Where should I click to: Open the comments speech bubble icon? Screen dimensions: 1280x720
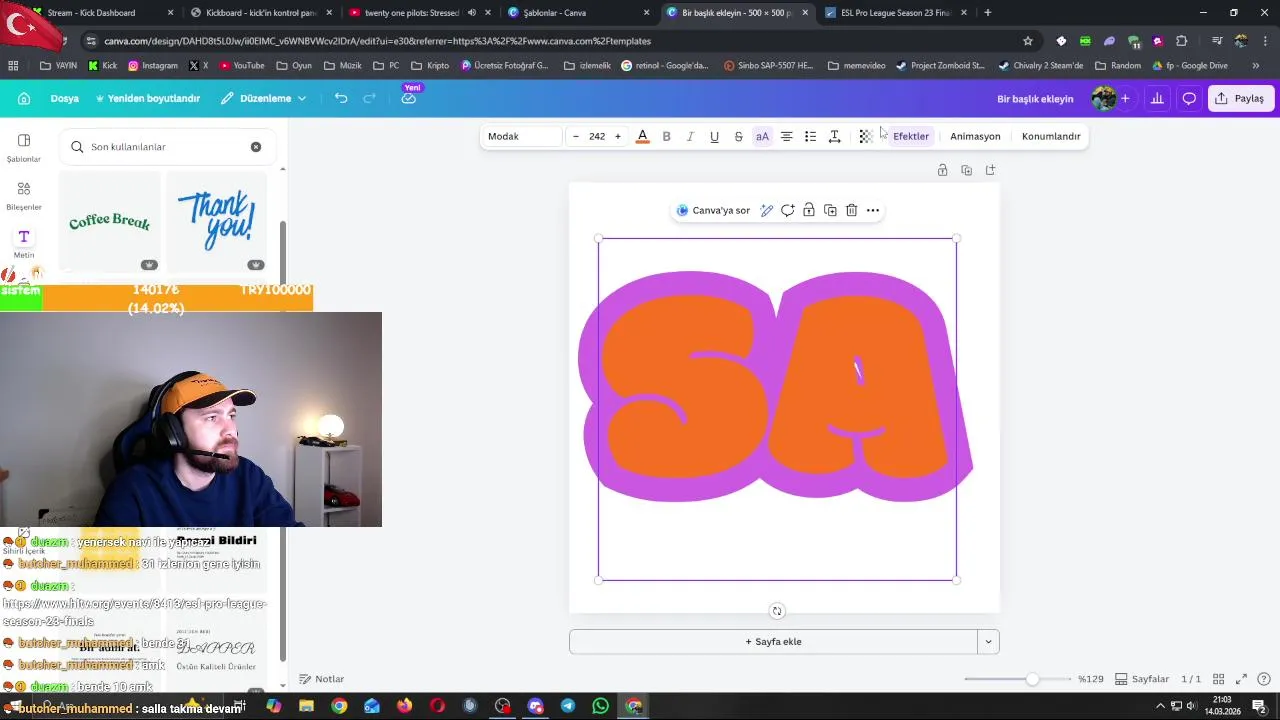pos(1189,98)
